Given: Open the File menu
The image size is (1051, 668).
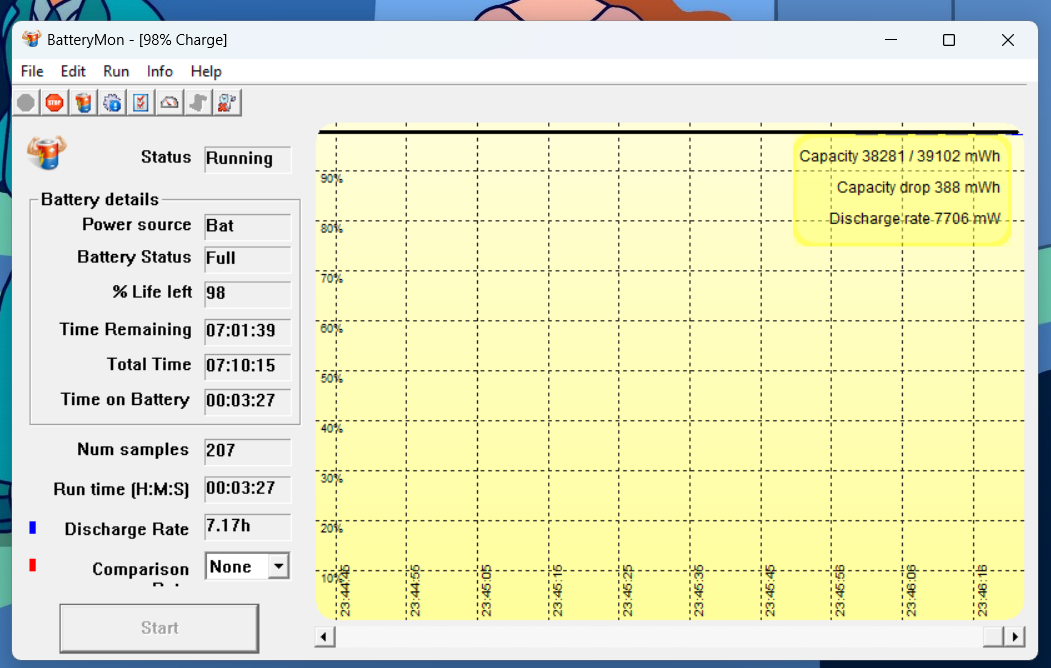Looking at the screenshot, I should 32,71.
